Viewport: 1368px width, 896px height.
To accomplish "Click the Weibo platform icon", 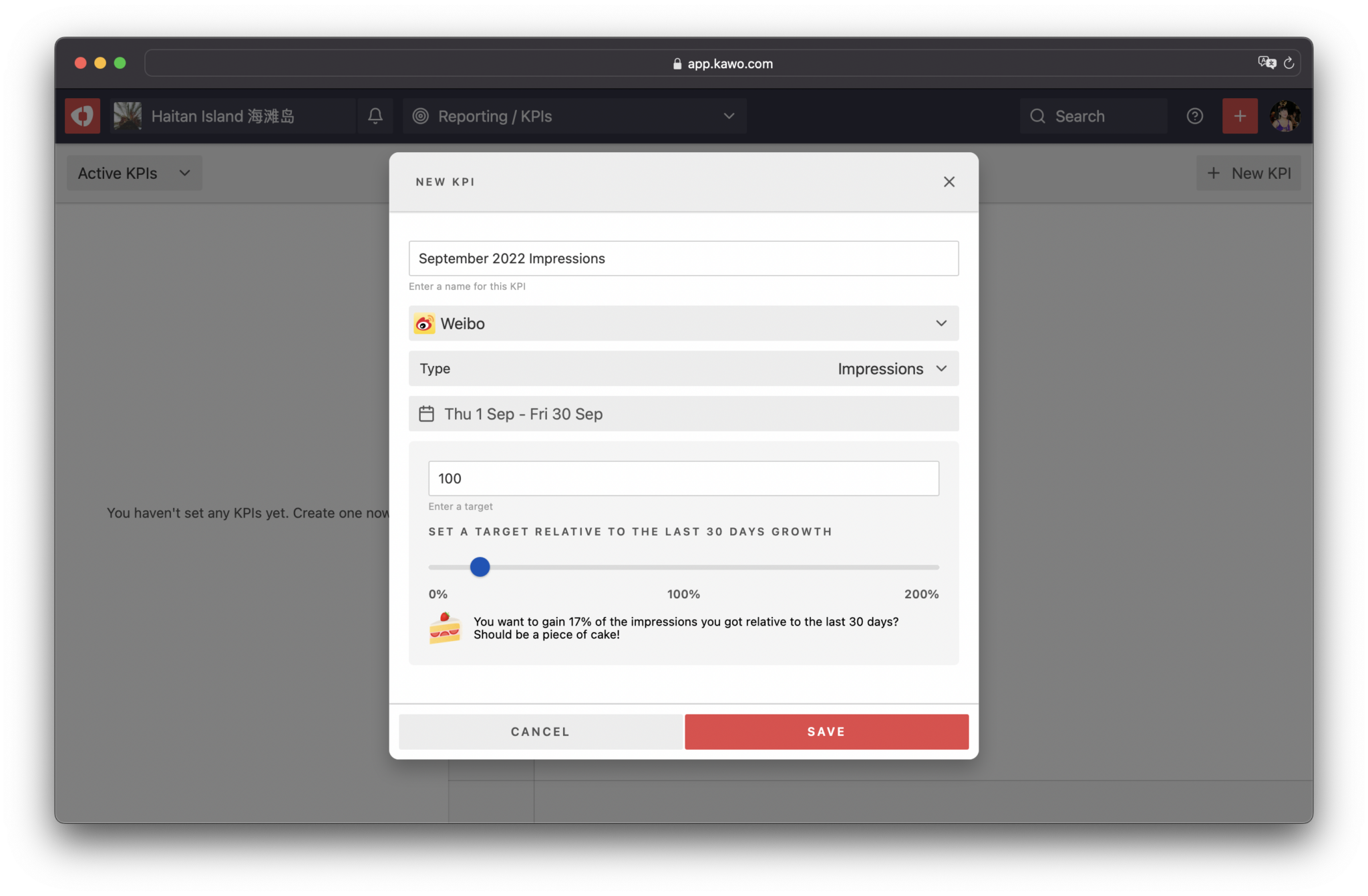I will point(424,323).
